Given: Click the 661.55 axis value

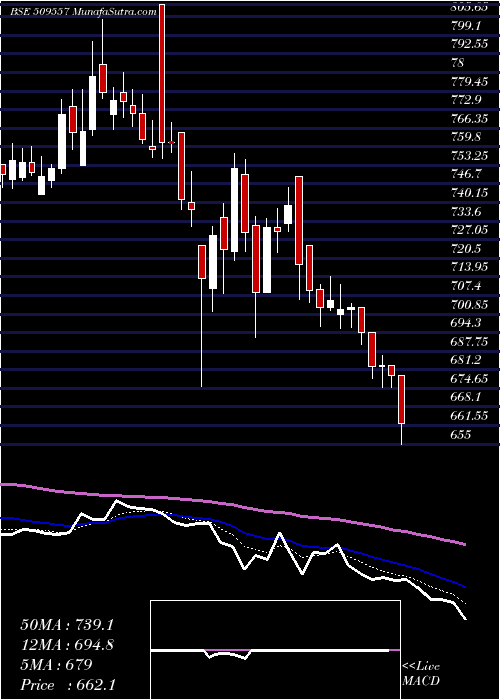Looking at the screenshot, I should pos(470,416).
